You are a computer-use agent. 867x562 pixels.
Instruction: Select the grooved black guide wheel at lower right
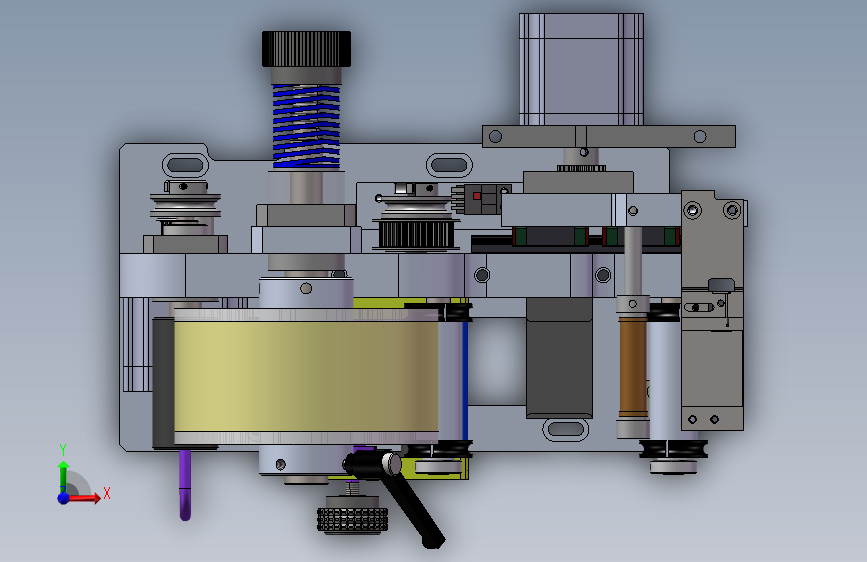(x=673, y=449)
